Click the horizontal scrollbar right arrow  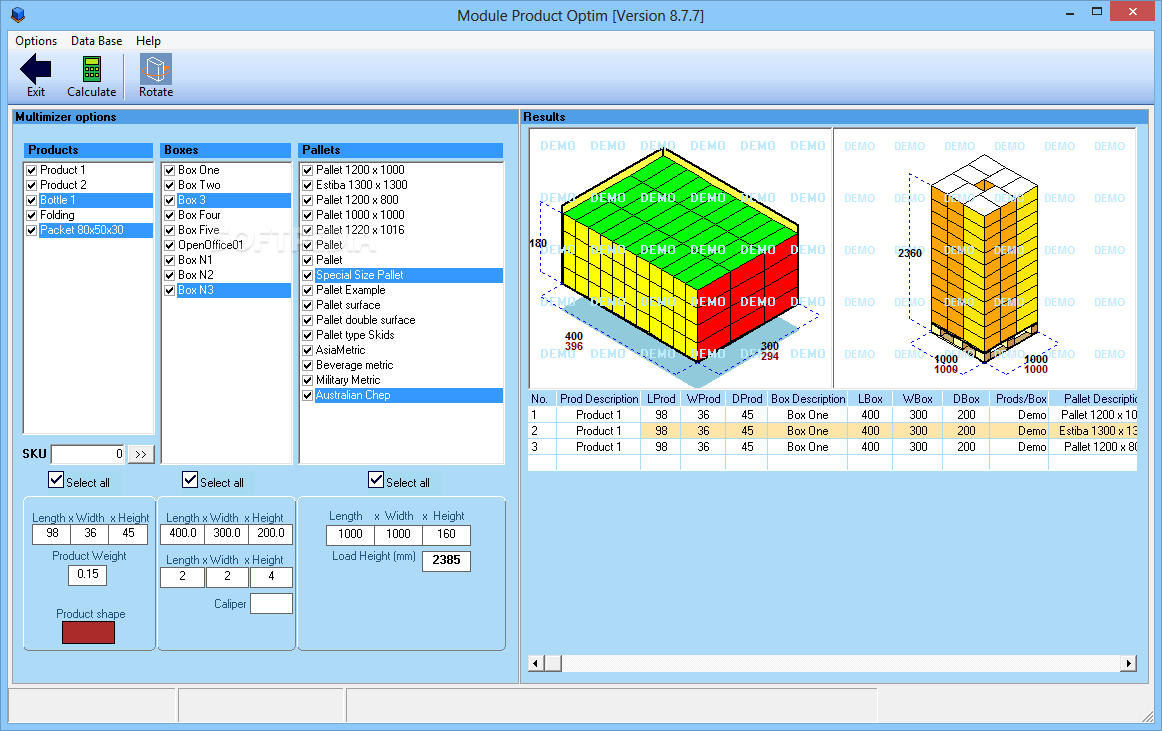(x=1129, y=663)
